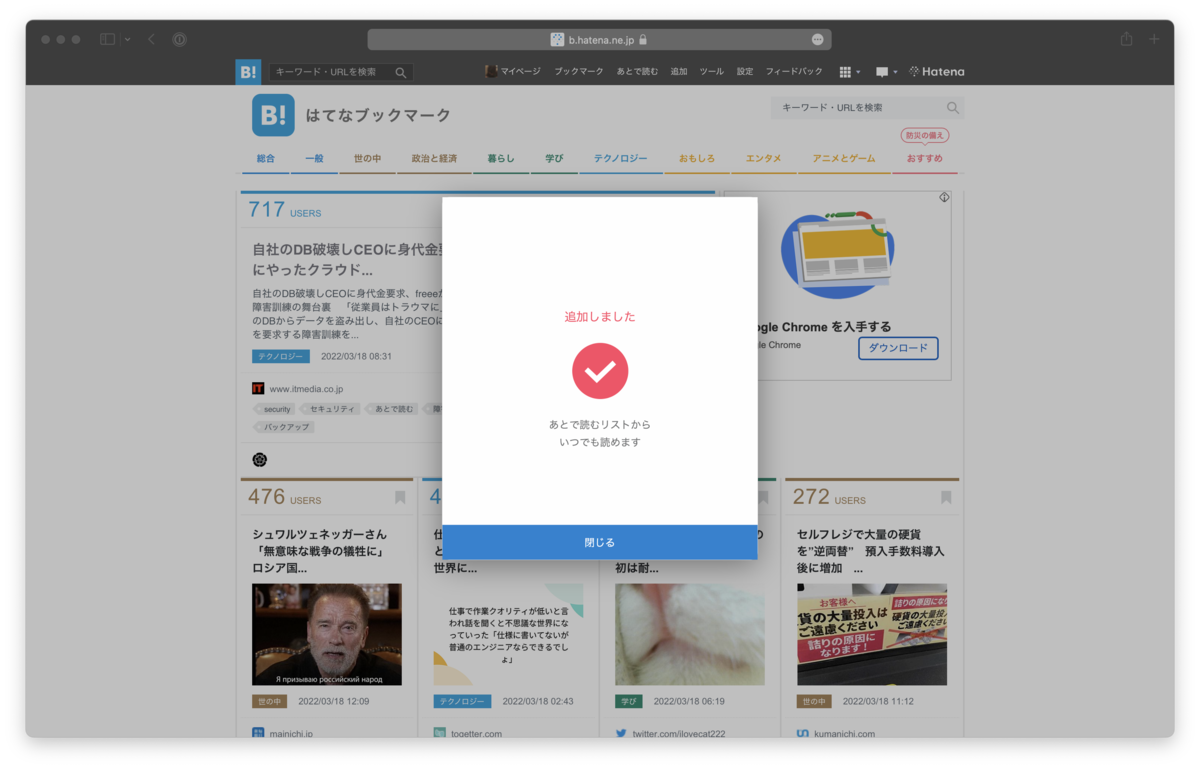Screen dimensions: 1200x769
Task: Click the Chrome ad illustration
Action: pos(838,255)
